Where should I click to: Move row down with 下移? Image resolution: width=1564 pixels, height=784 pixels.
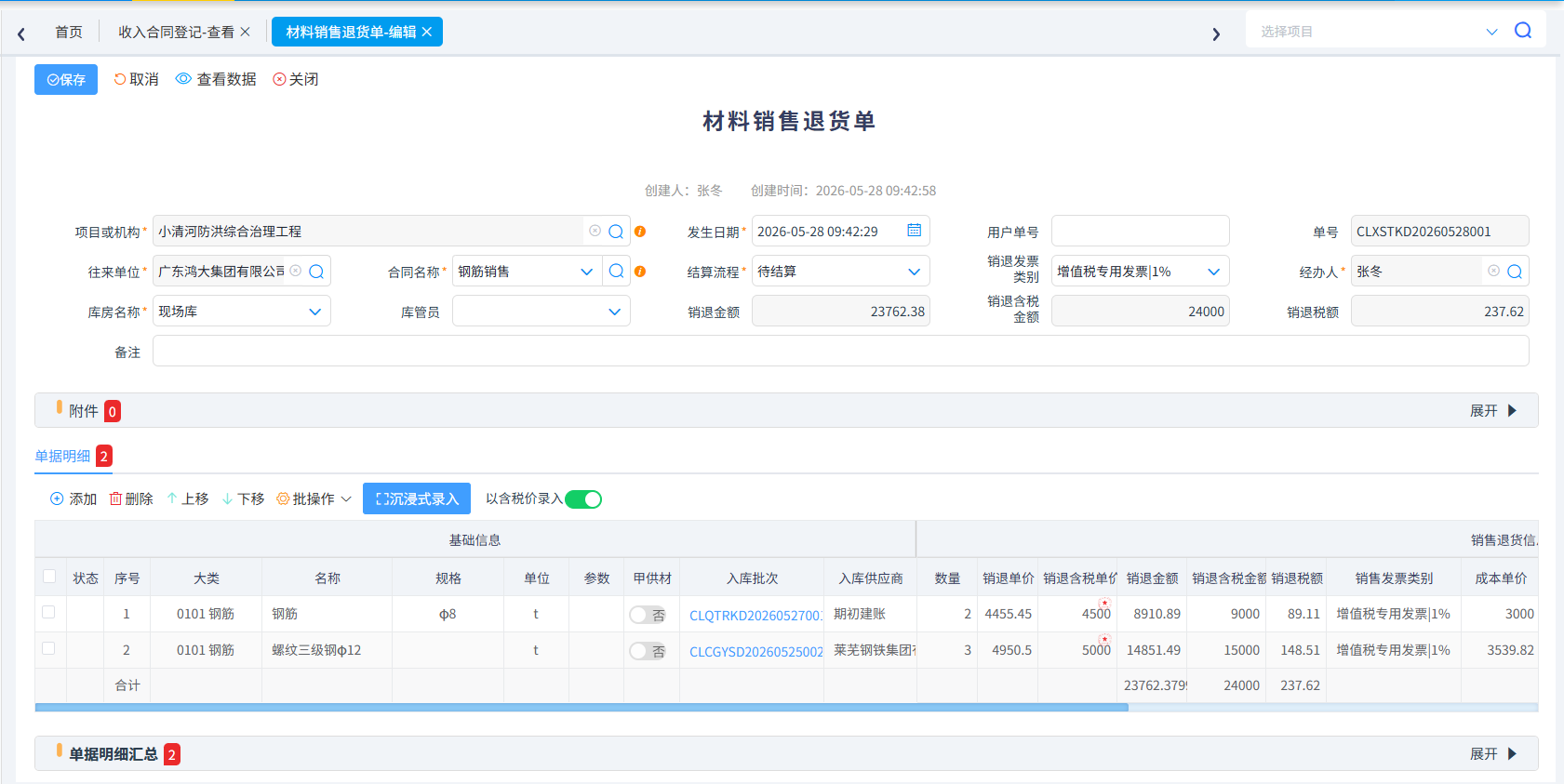pos(243,499)
